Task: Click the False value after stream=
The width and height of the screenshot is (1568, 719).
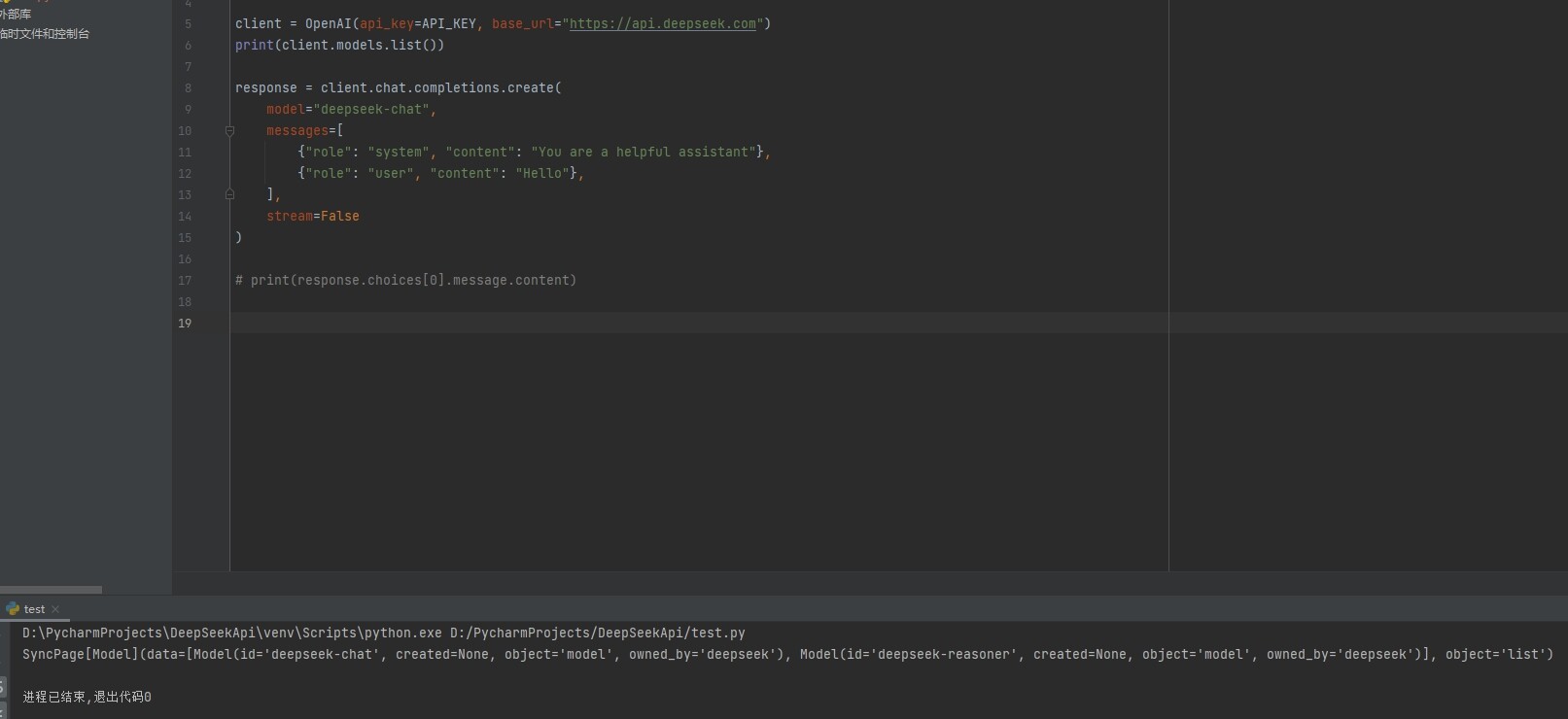Action: [339, 216]
